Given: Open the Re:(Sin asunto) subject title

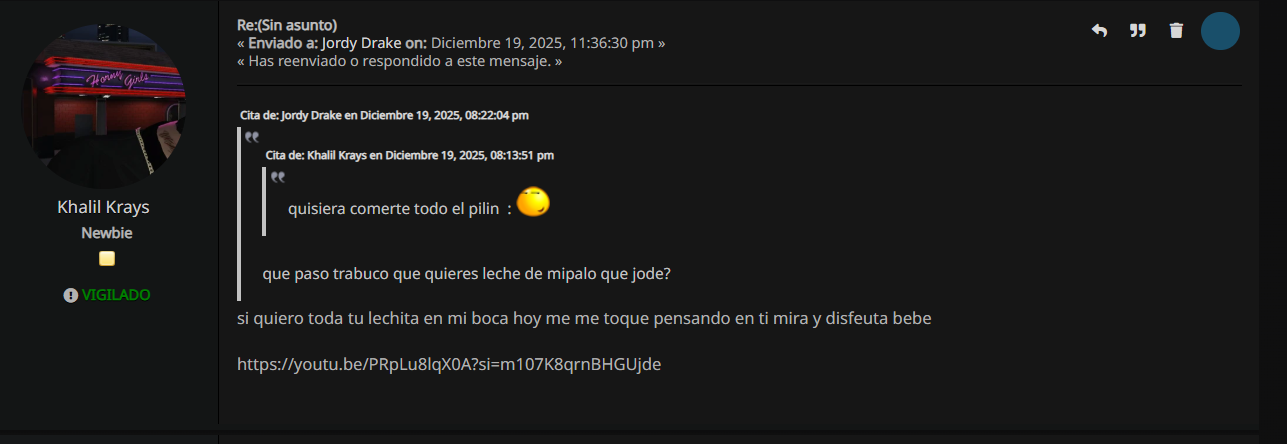Looking at the screenshot, I should pyautogui.click(x=287, y=25).
